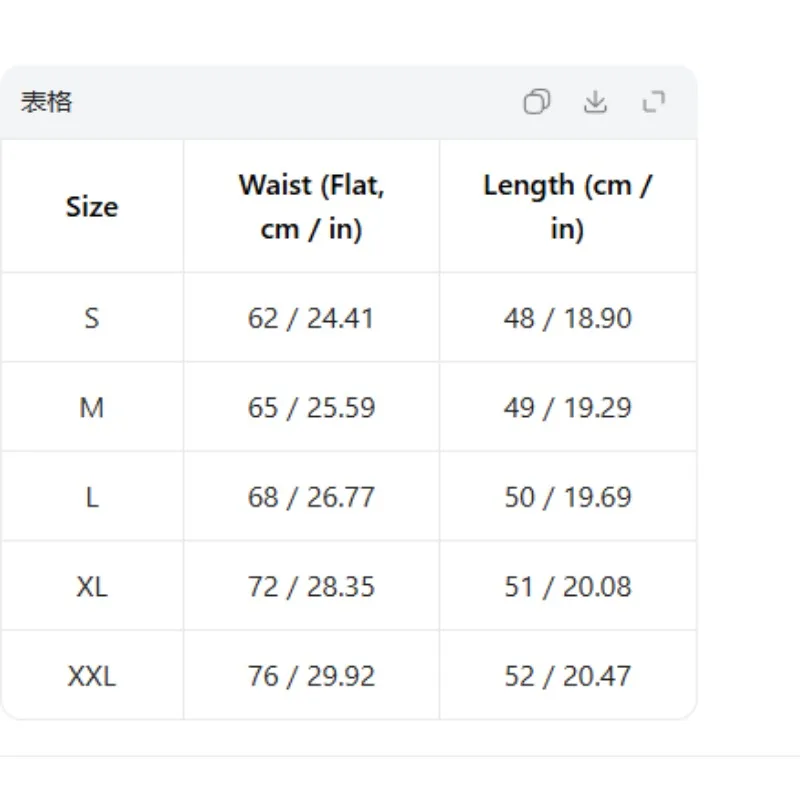The image size is (800, 800).
Task: Select the Length (cm / in) header
Action: coord(567,207)
